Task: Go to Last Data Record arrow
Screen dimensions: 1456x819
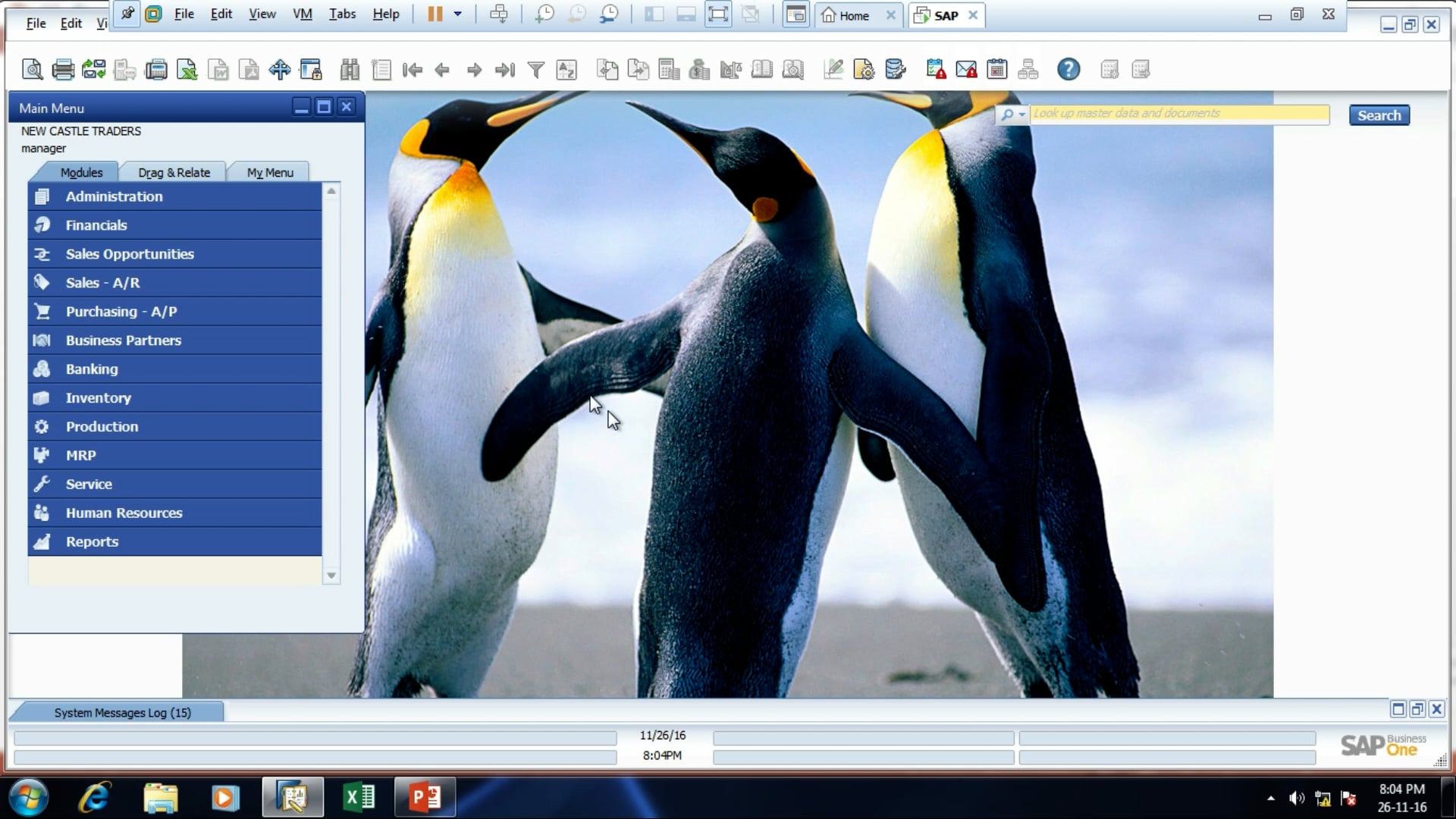Action: [x=505, y=71]
